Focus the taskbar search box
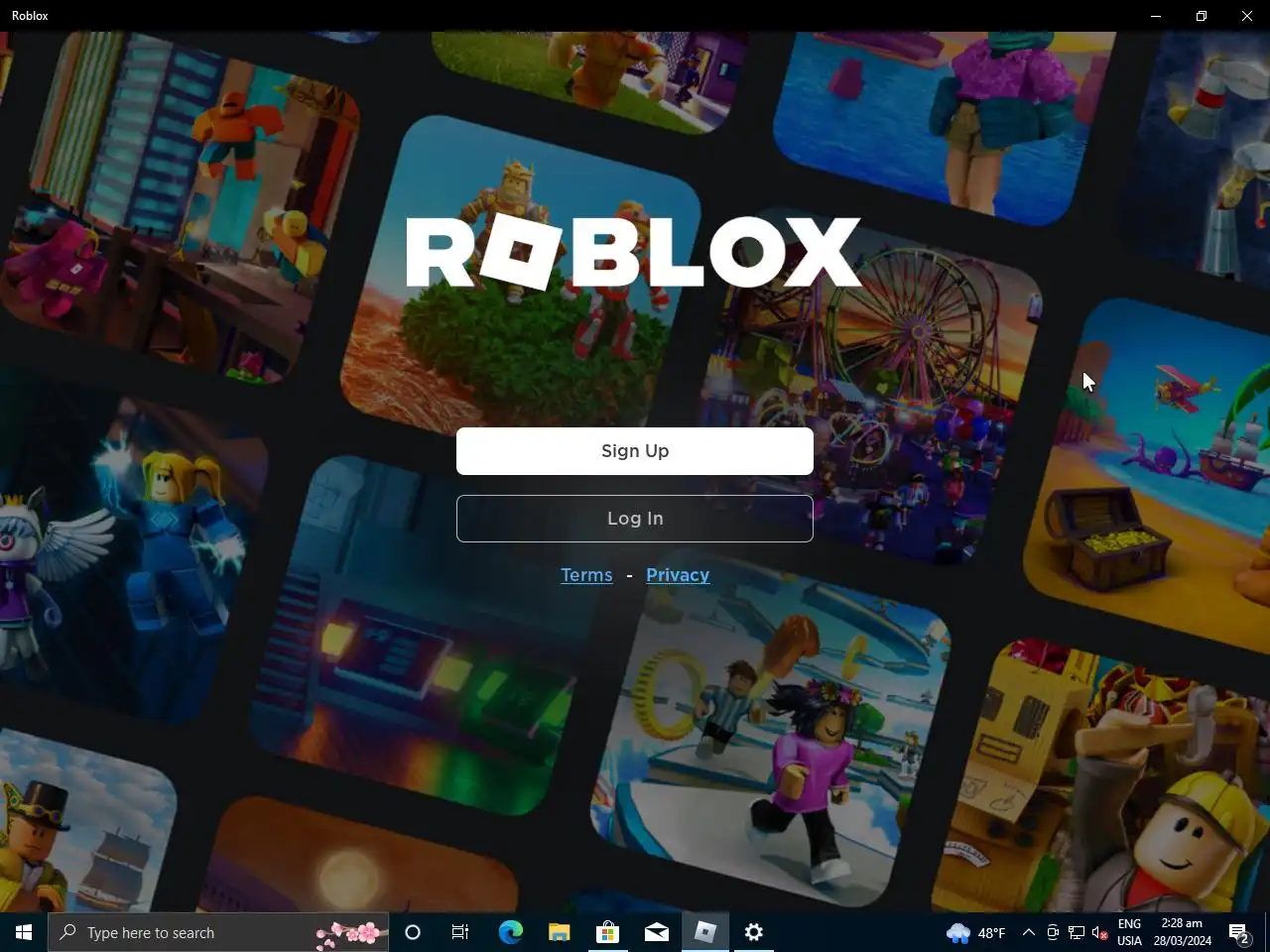The width and height of the screenshot is (1270, 952). (218, 932)
